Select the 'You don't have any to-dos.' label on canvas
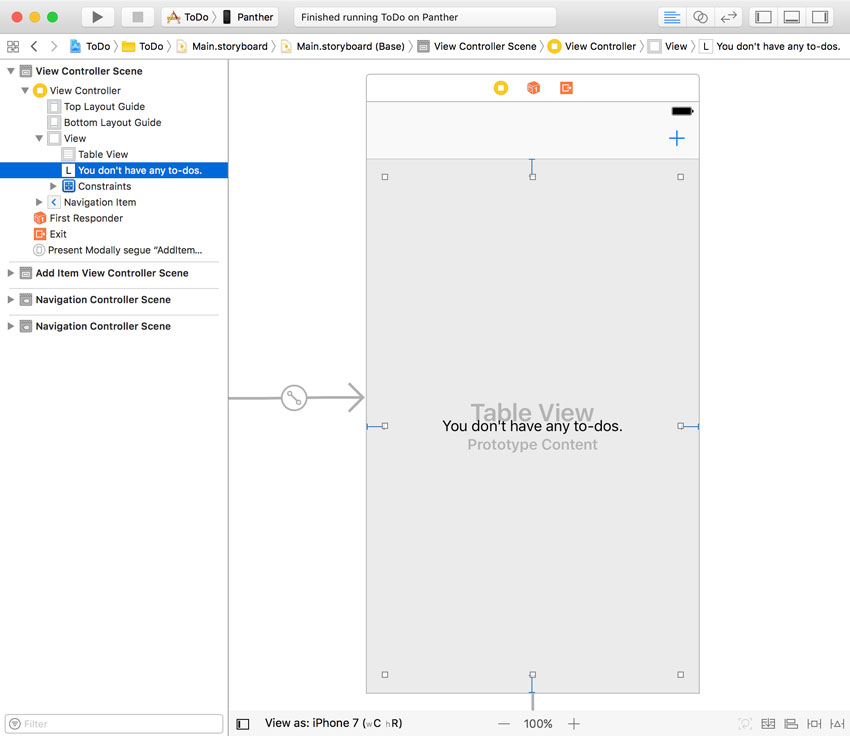 coord(532,426)
